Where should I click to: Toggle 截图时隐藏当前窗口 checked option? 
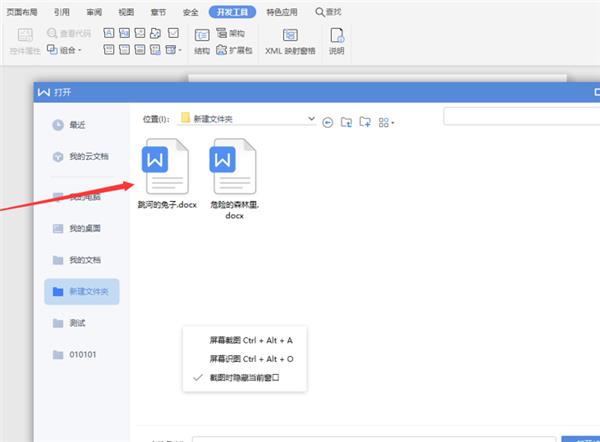(x=244, y=378)
